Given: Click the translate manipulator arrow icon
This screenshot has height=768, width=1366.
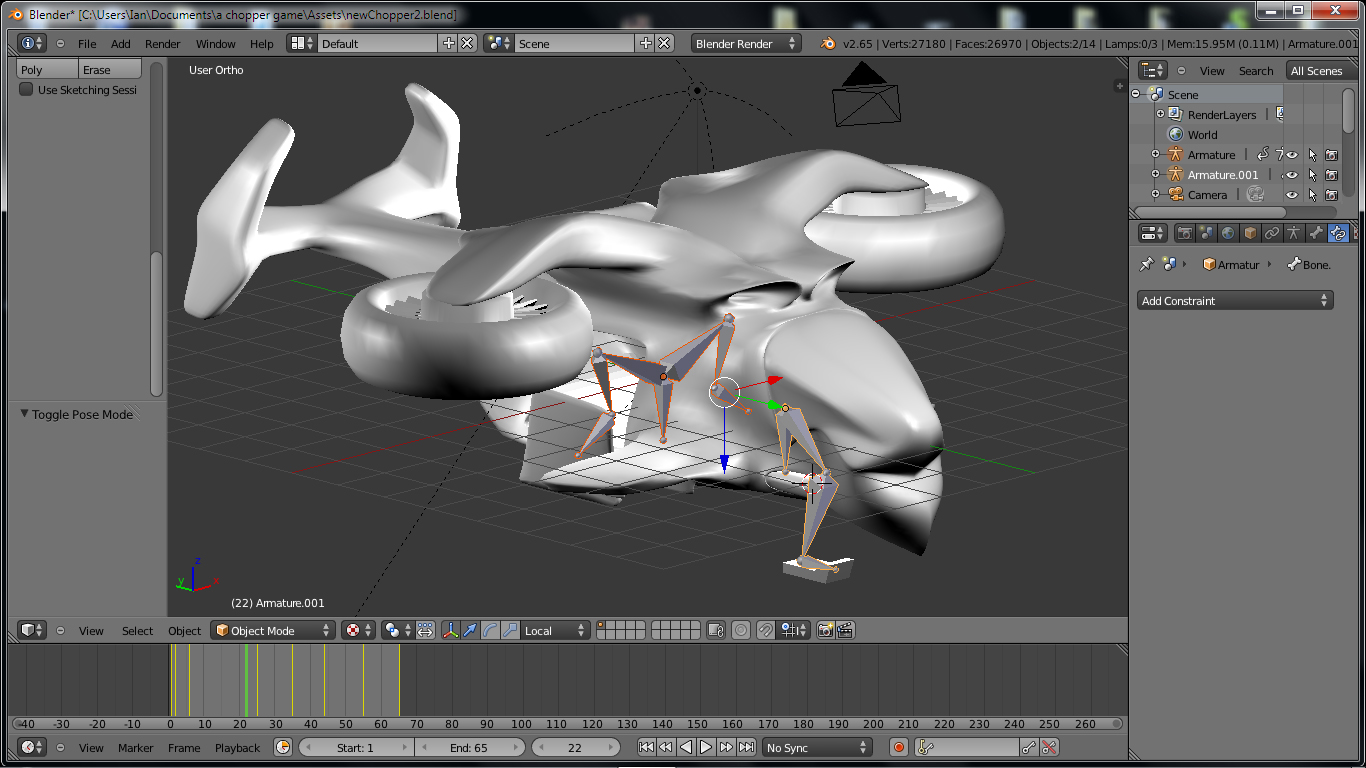Looking at the screenshot, I should 470,630.
